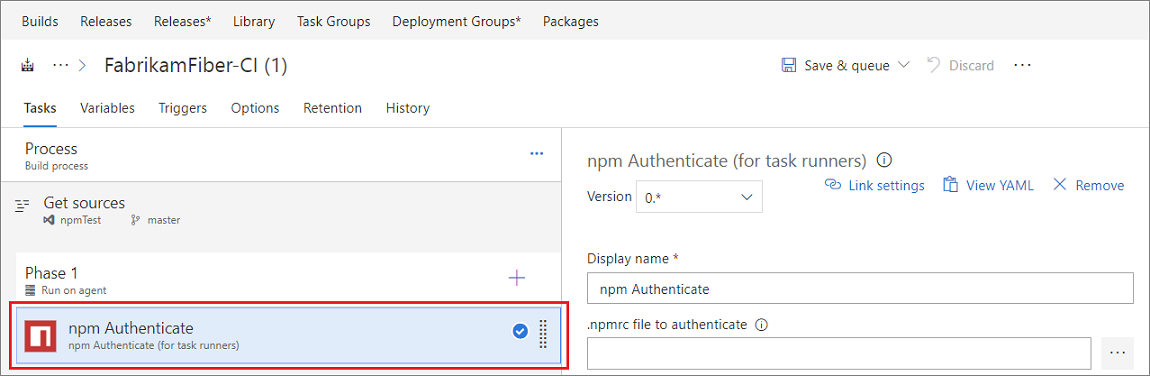Screen dimensions: 1150x376
Task: Click the .npmrc file info icon
Action: [x=761, y=325]
